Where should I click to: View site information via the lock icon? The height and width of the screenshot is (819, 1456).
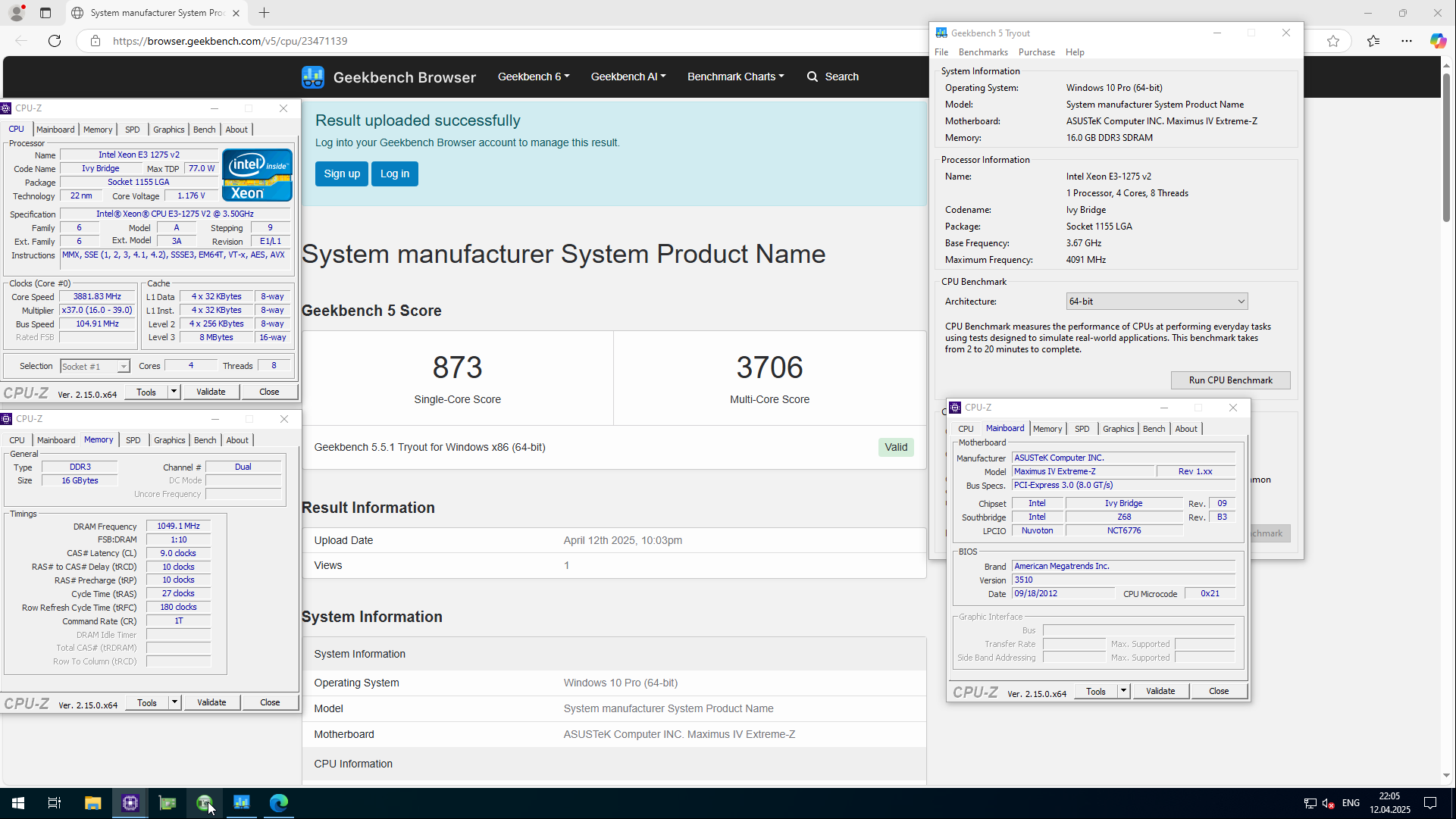96,41
